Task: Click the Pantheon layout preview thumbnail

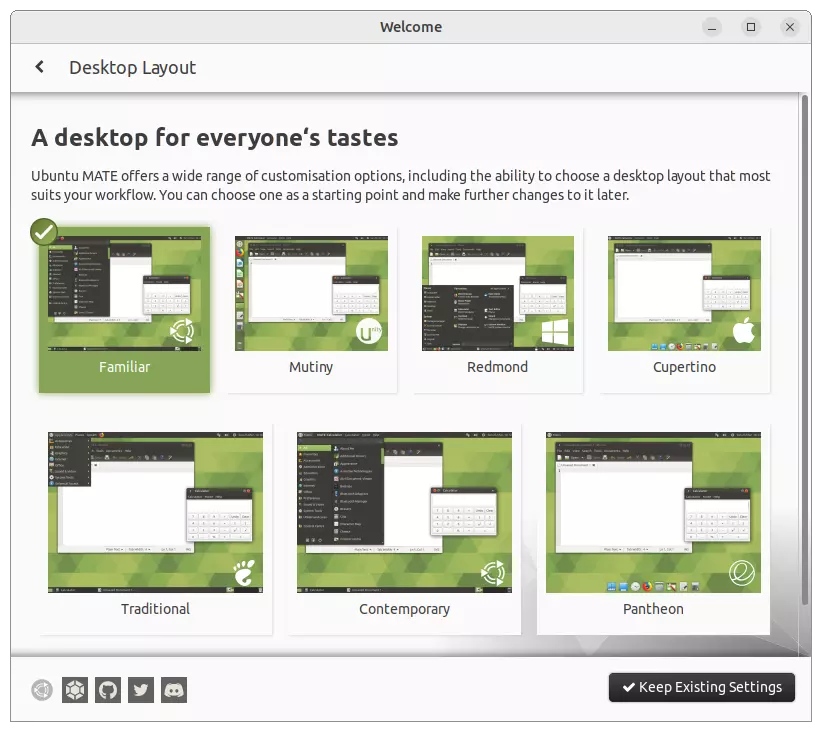Action: [654, 511]
